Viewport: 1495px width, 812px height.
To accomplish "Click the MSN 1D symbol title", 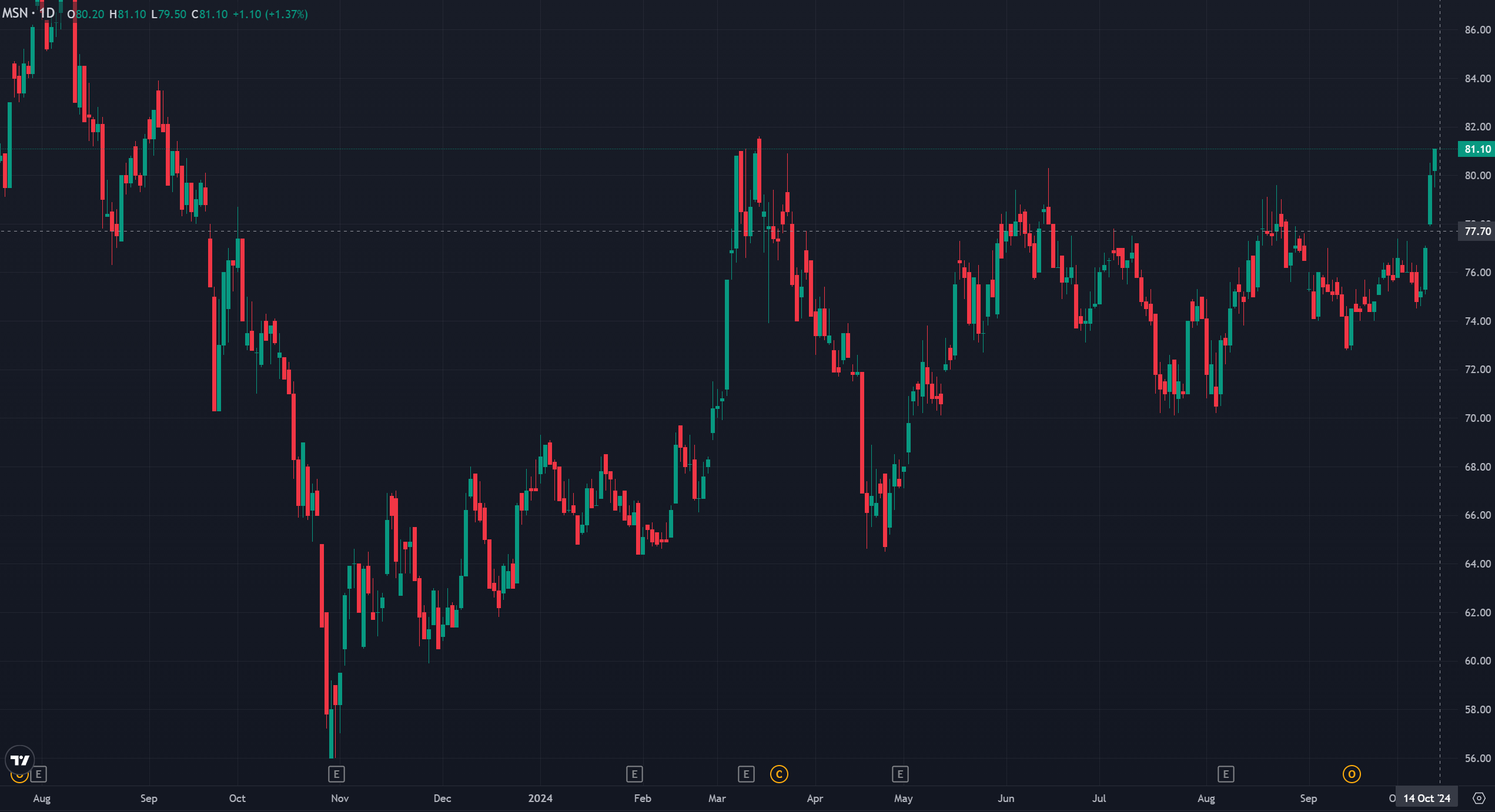I will click(x=28, y=14).
